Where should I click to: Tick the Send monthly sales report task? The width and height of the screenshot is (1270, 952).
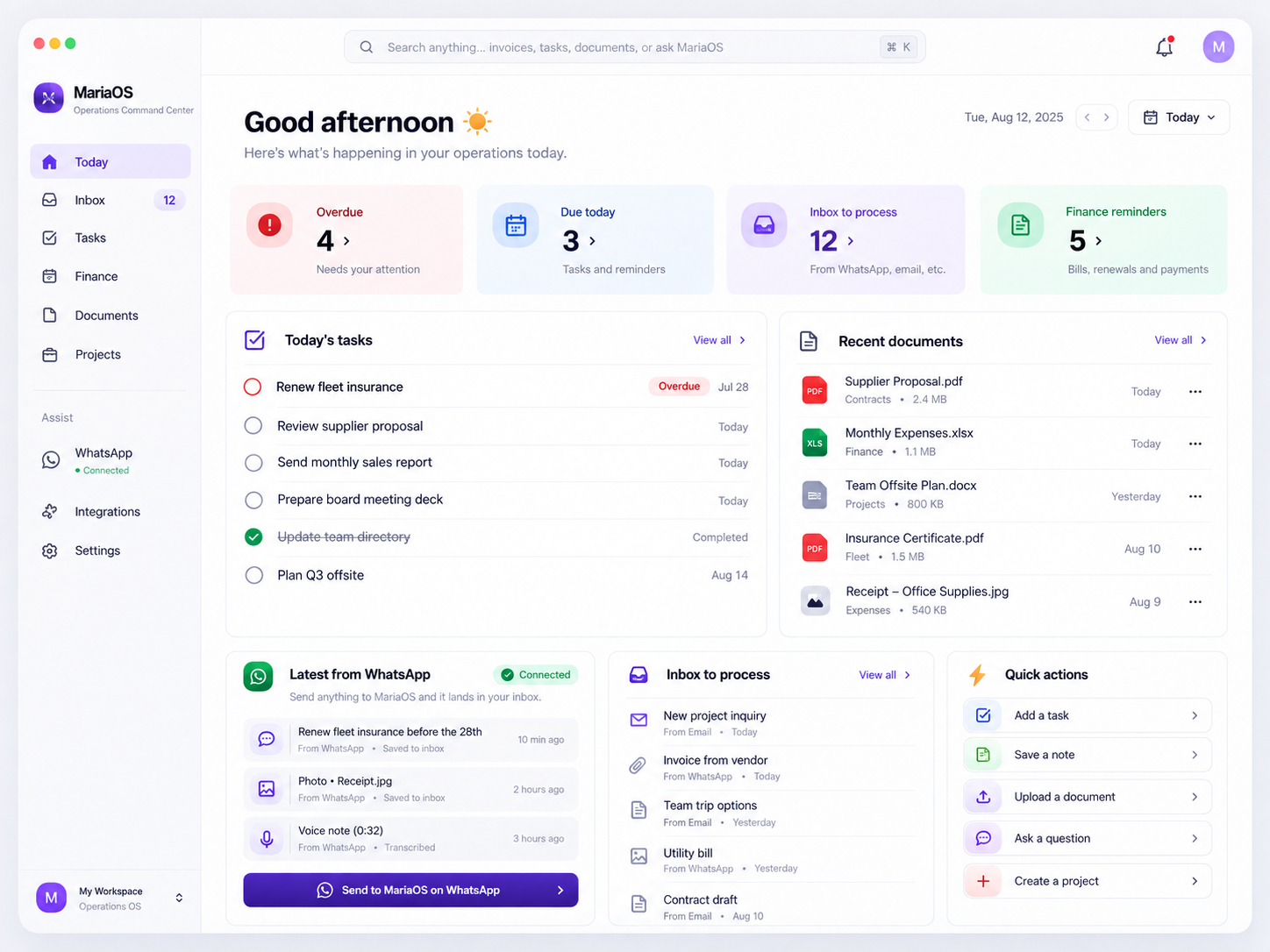253,463
